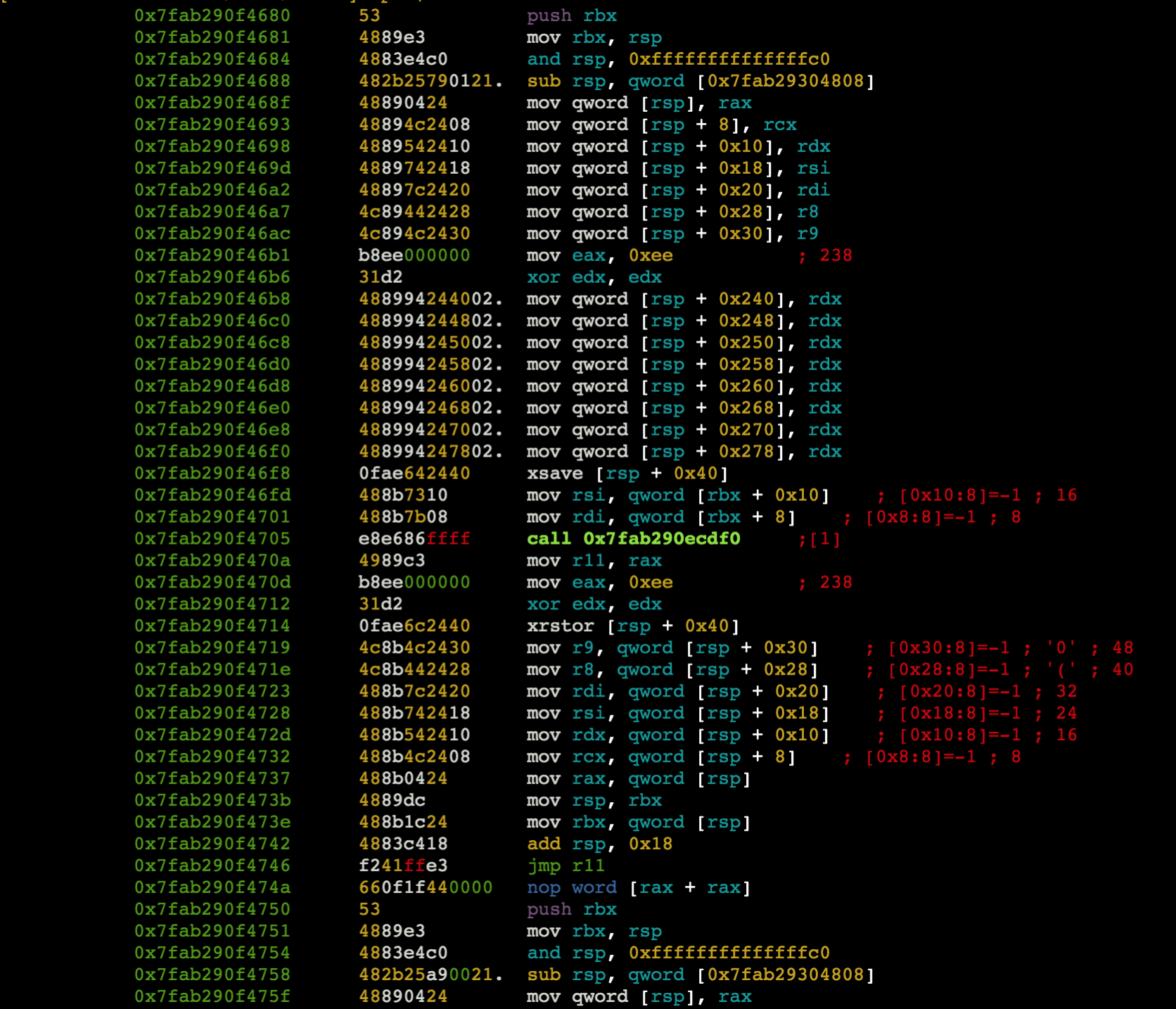Image resolution: width=1176 pixels, height=1009 pixels.
Task: Follow the call 0x7fab290ecdf0 target
Action: point(661,539)
